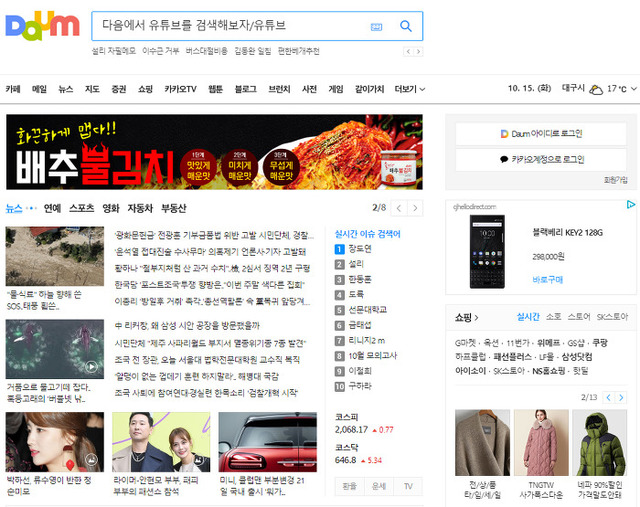Go to next news page arrow
This screenshot has width=640, height=507.
tap(415, 208)
